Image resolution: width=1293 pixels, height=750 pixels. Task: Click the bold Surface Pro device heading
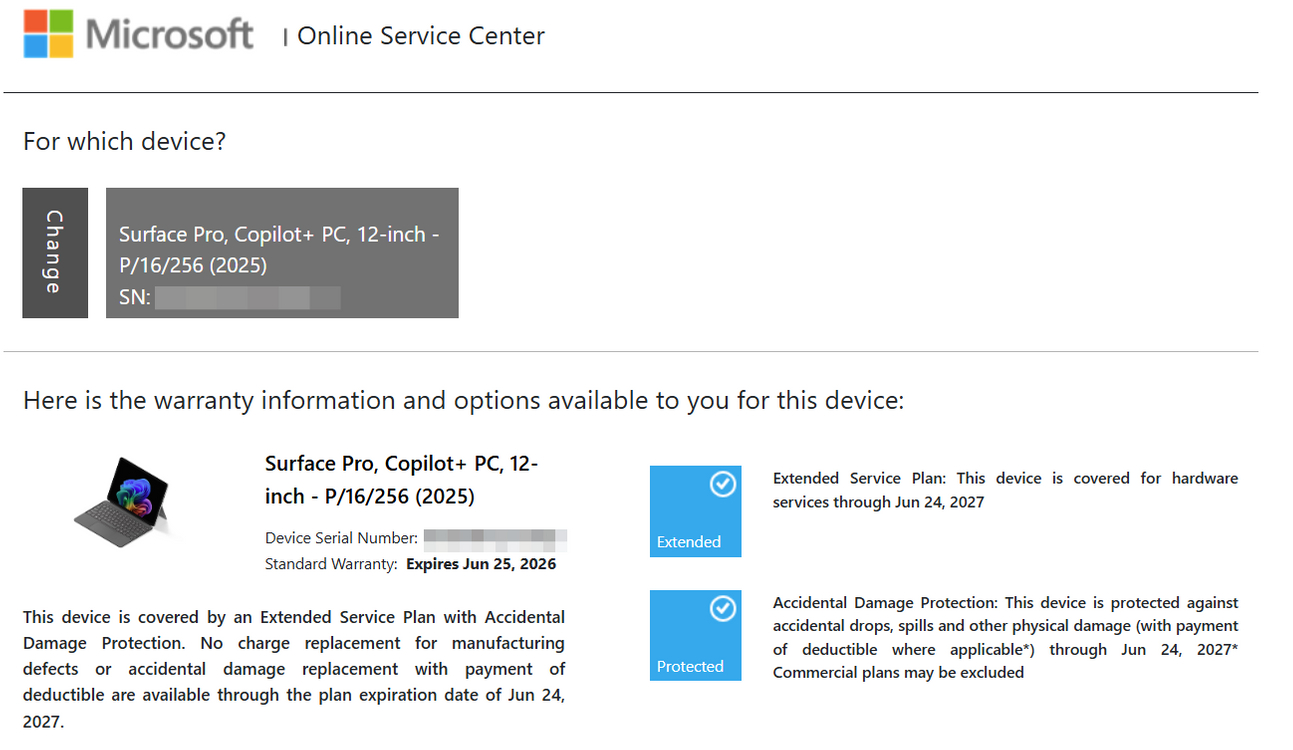click(x=401, y=479)
